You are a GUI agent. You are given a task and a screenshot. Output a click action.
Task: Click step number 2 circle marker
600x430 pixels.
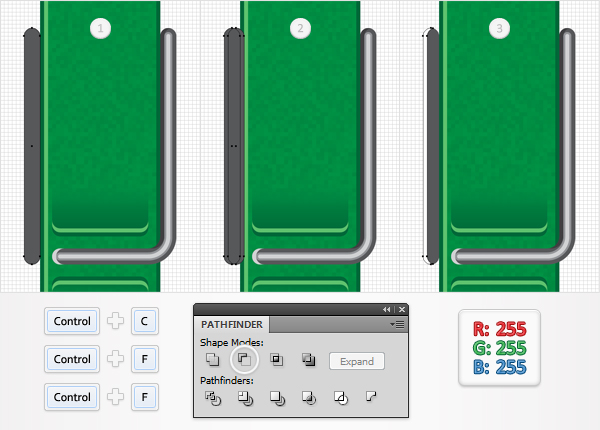[300, 28]
